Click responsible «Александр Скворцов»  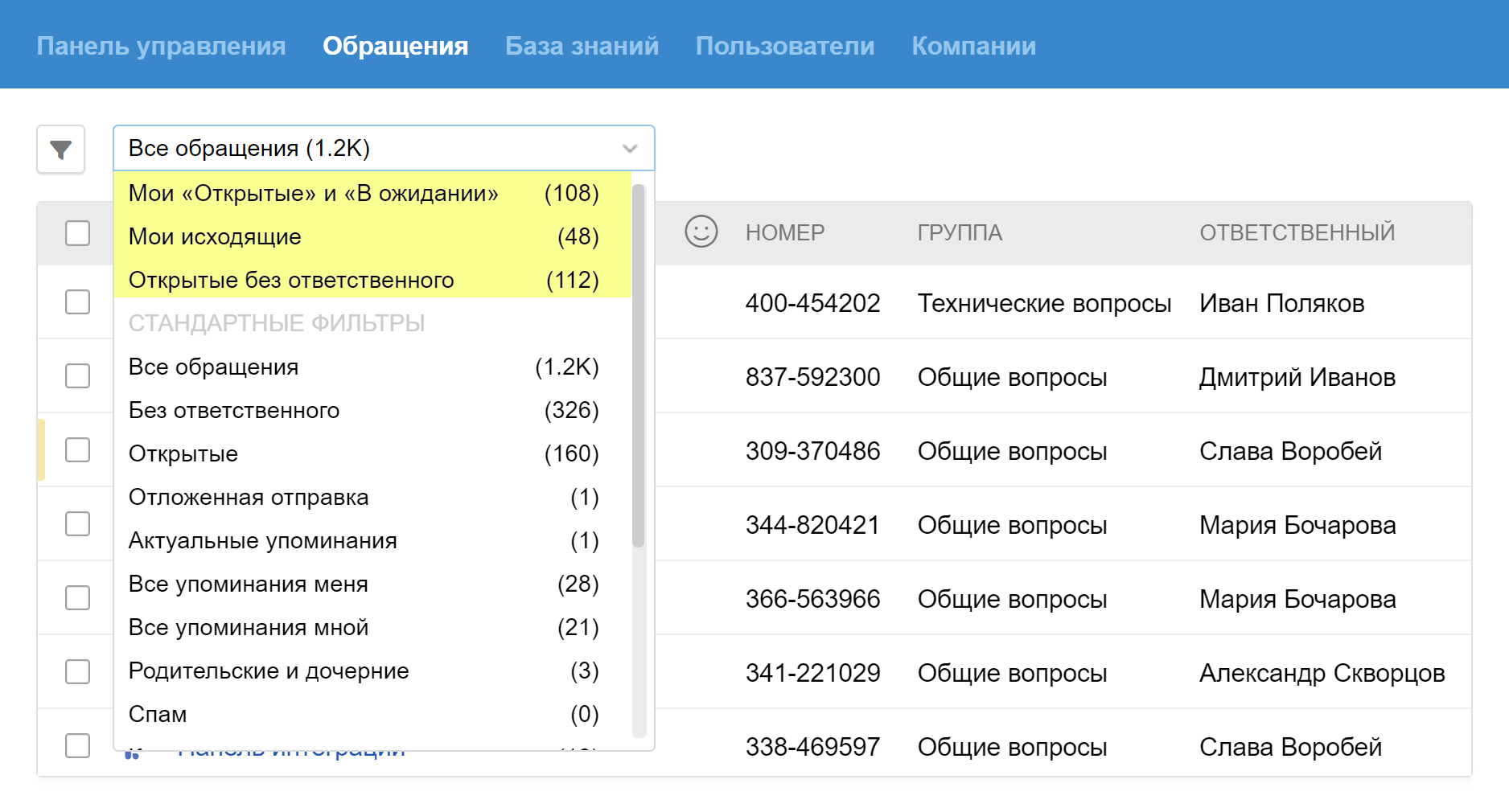pos(1322,673)
